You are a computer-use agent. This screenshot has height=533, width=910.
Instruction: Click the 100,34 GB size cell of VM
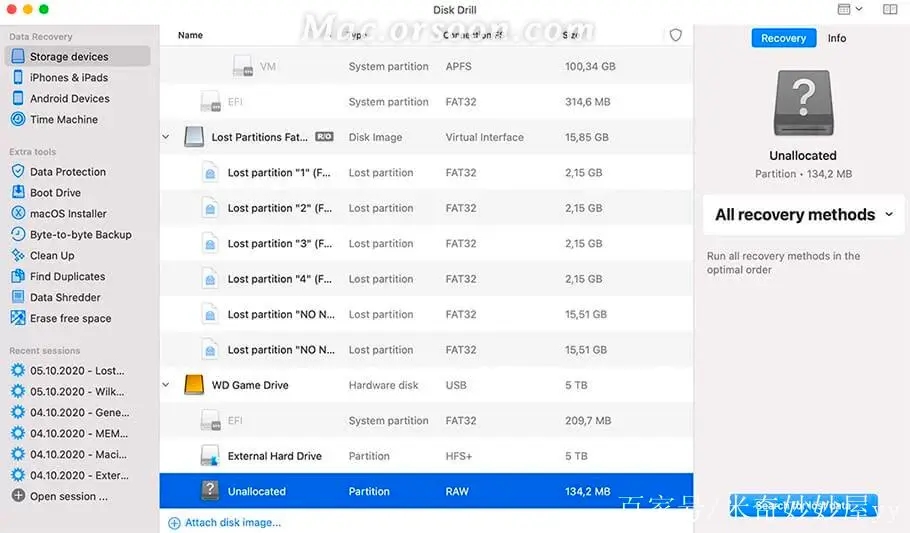point(590,66)
